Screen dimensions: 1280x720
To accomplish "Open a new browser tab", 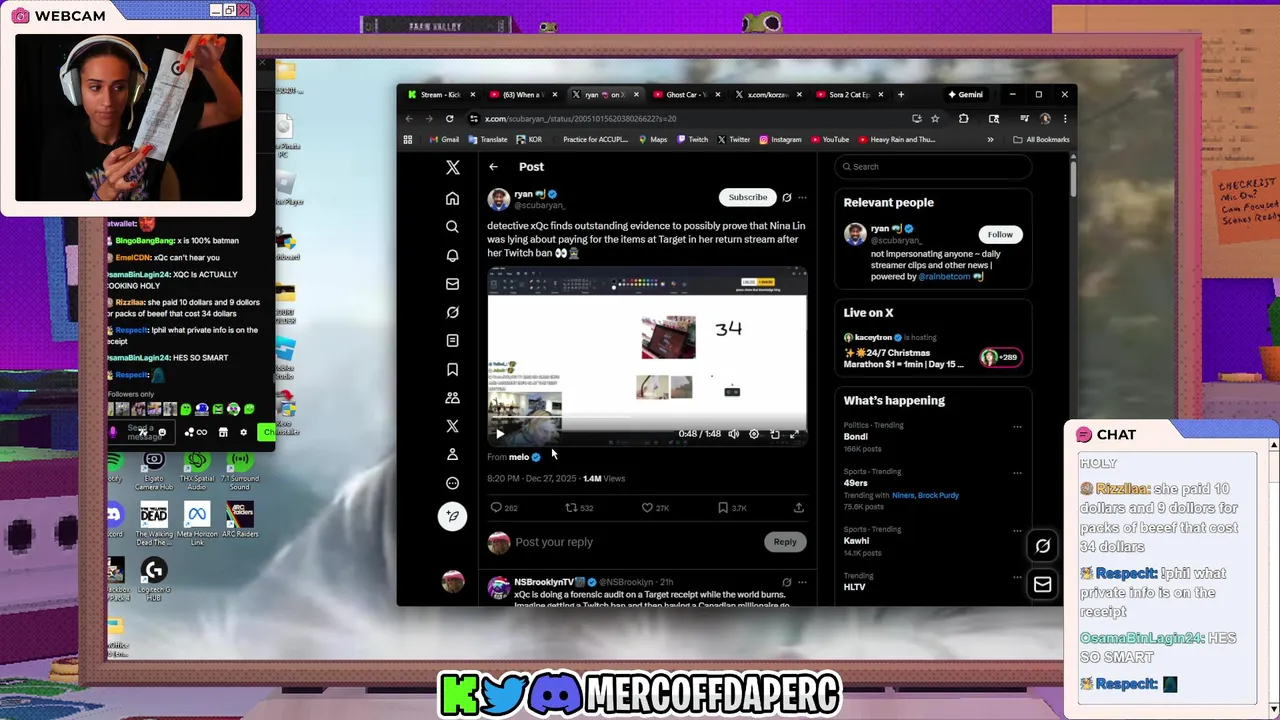I will (x=901, y=95).
